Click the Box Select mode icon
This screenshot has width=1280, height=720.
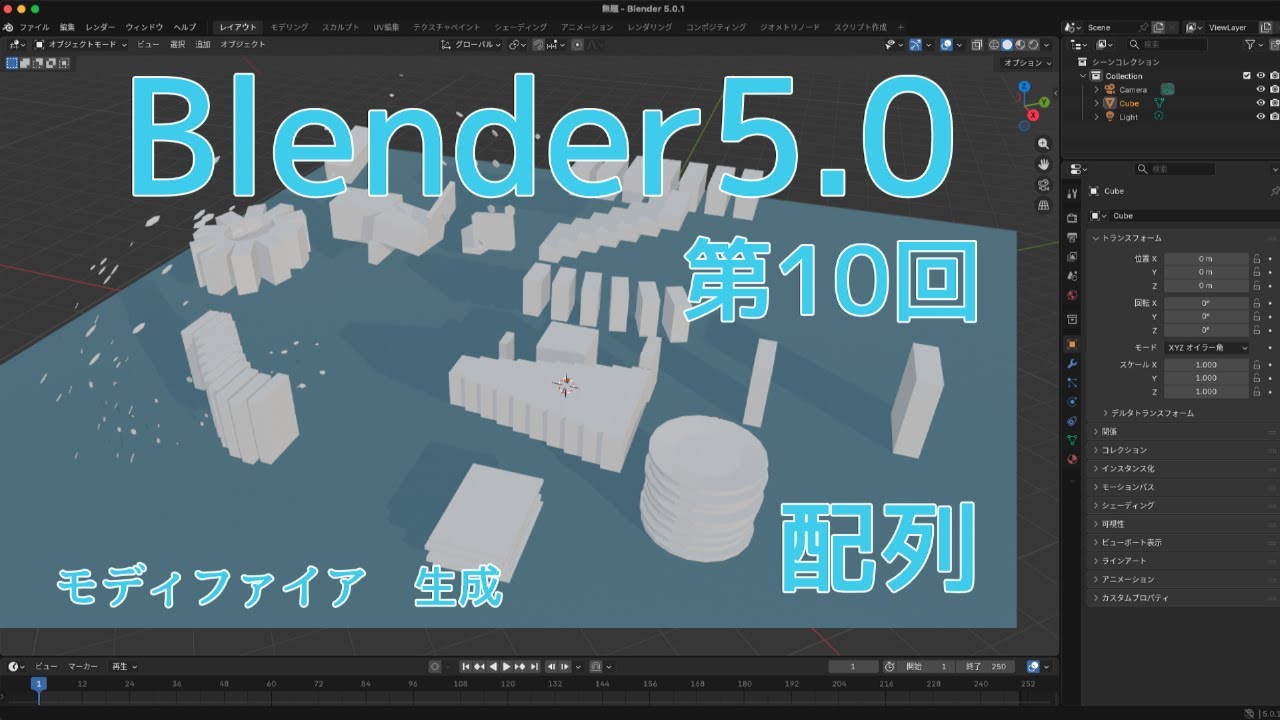coord(12,63)
